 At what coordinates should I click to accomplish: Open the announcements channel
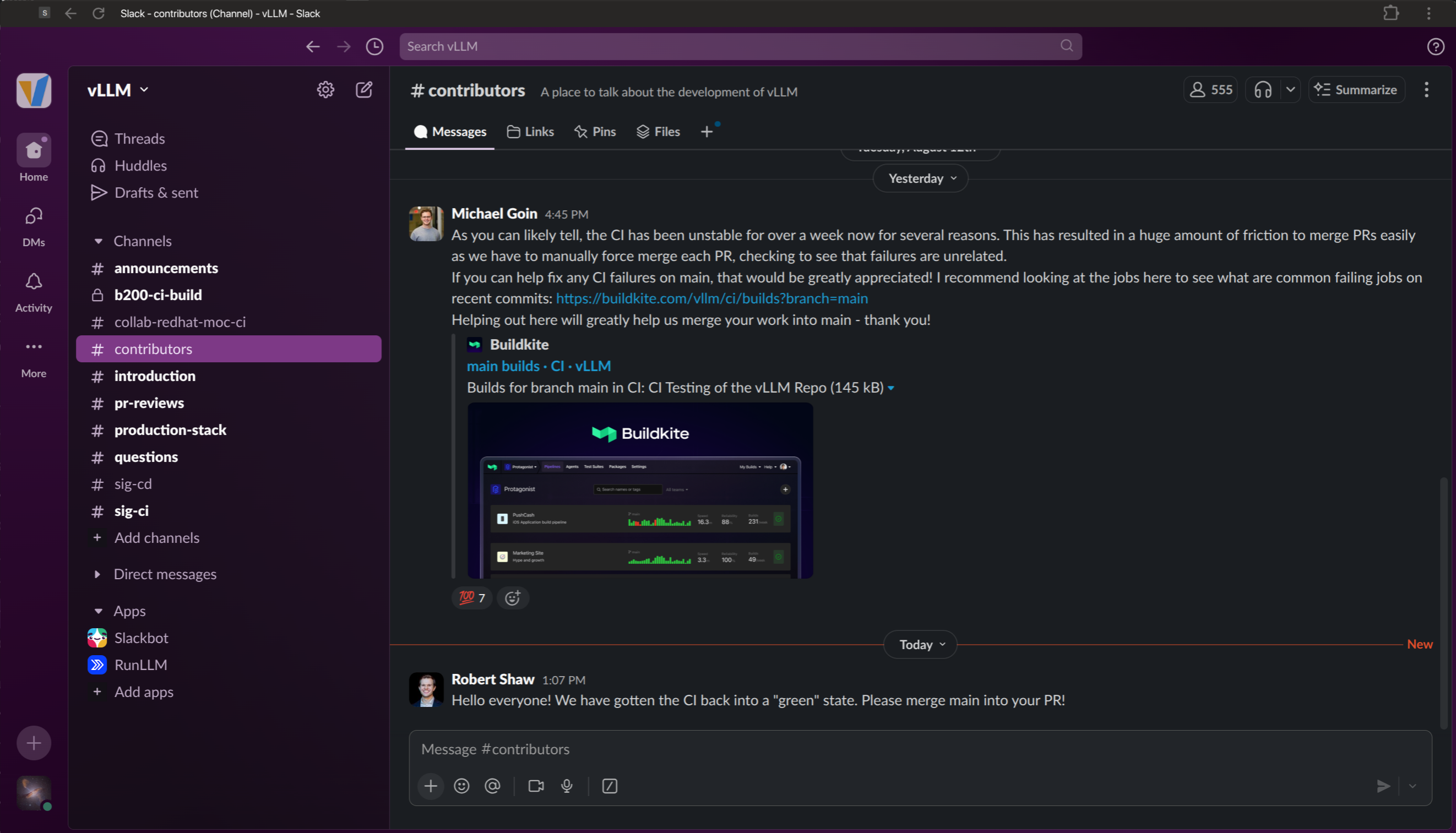[229, 268]
